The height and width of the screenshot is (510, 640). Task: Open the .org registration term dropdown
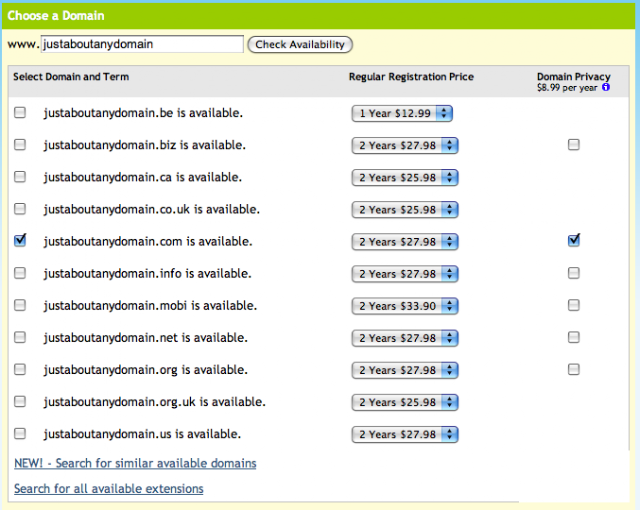coord(405,370)
